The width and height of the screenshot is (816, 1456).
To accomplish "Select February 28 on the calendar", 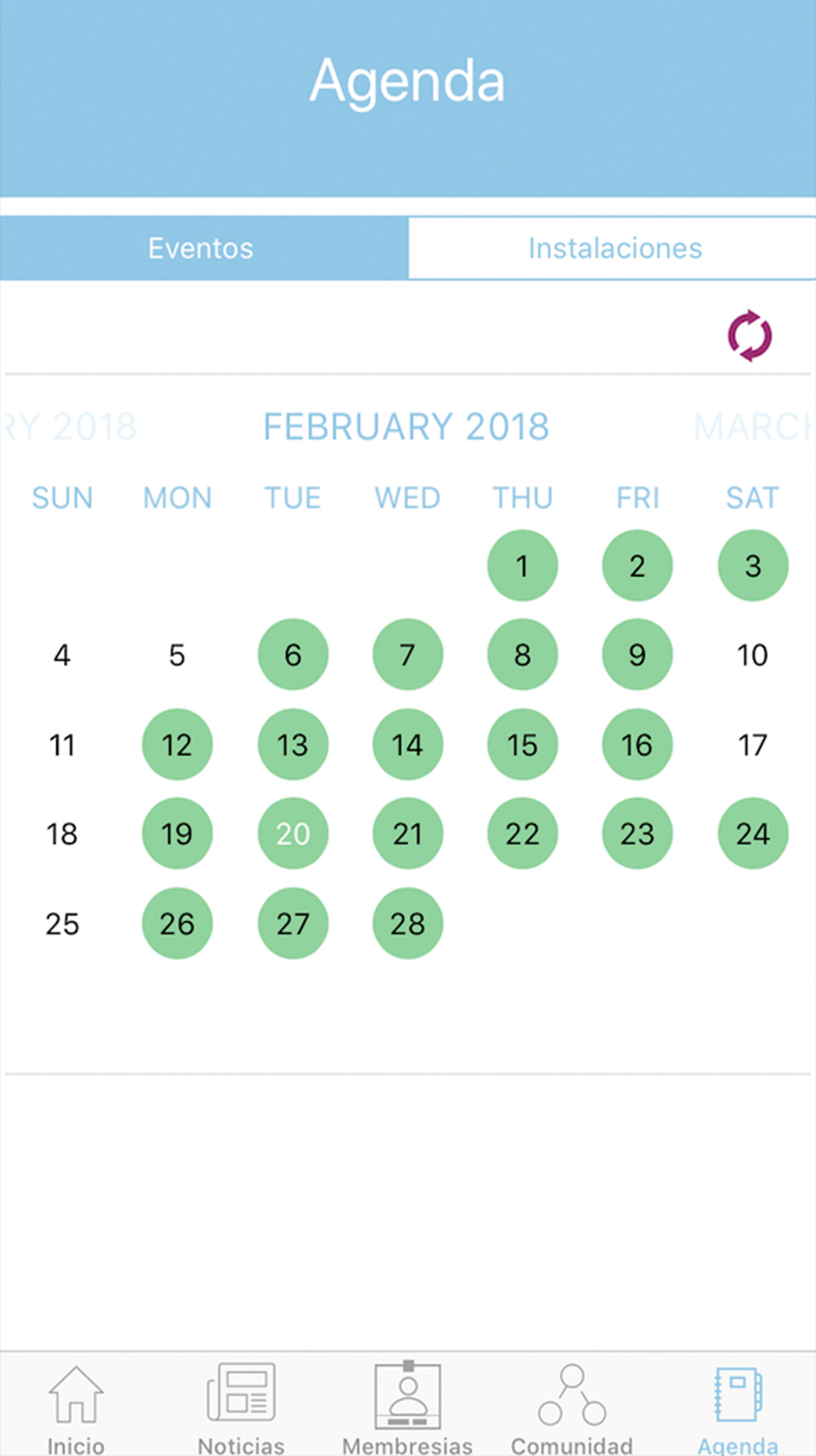I will pyautogui.click(x=407, y=924).
